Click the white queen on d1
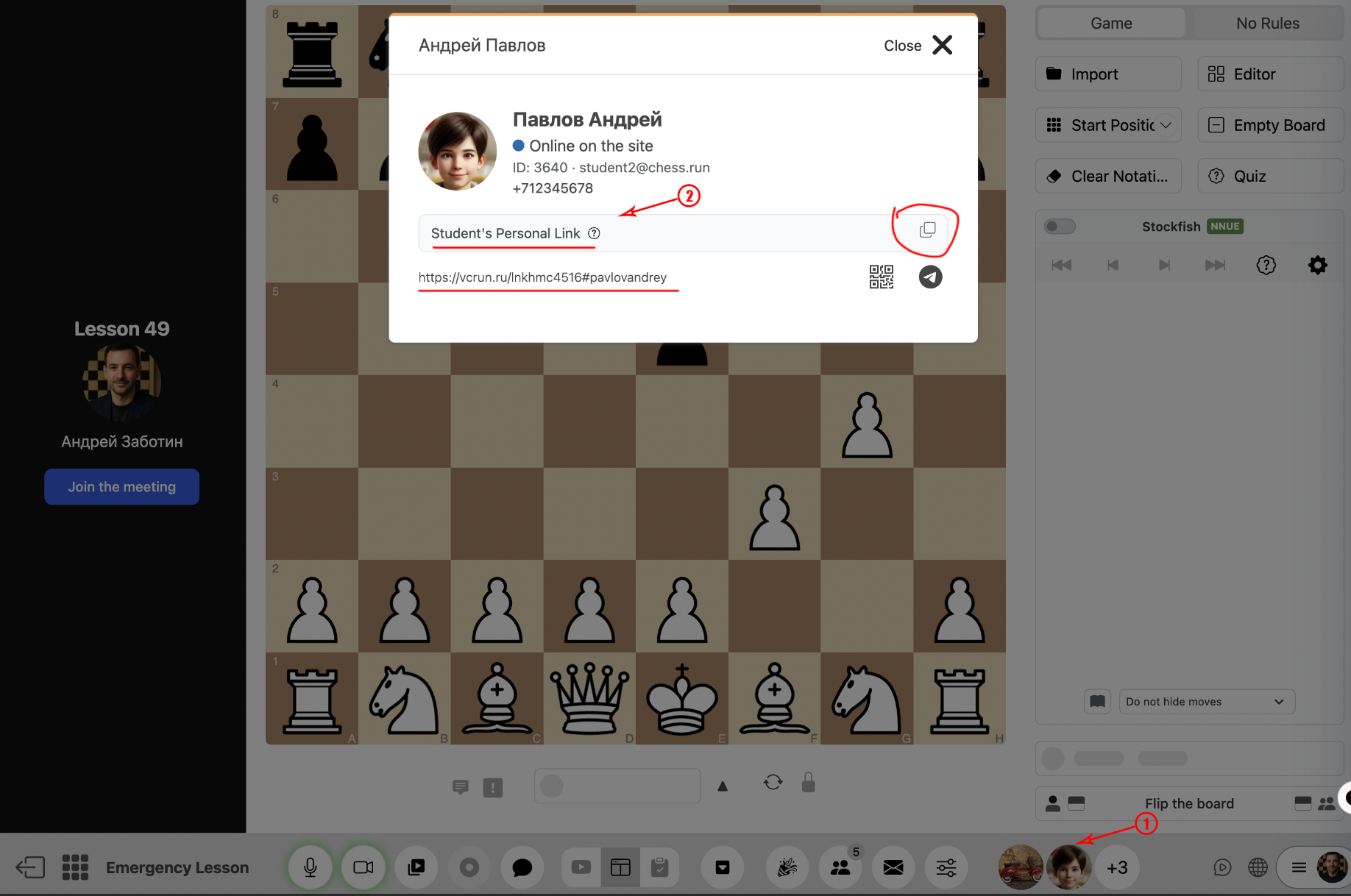Image resolution: width=1351 pixels, height=896 pixels. [x=589, y=698]
